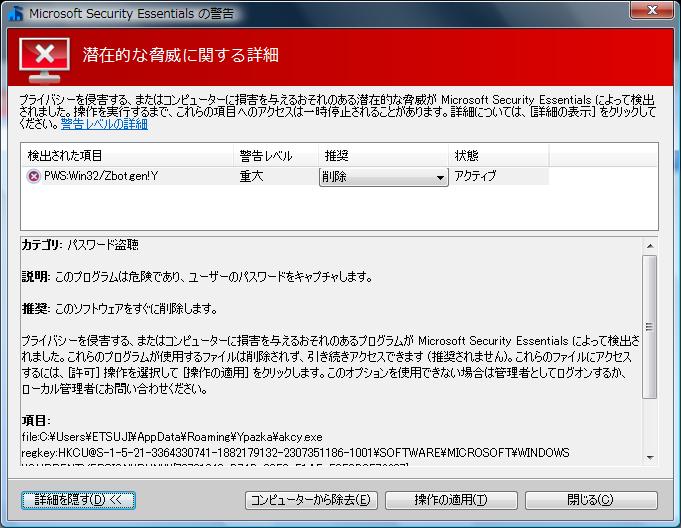Click the red monitor threat warning icon
This screenshot has height=528, width=681.
point(44,60)
